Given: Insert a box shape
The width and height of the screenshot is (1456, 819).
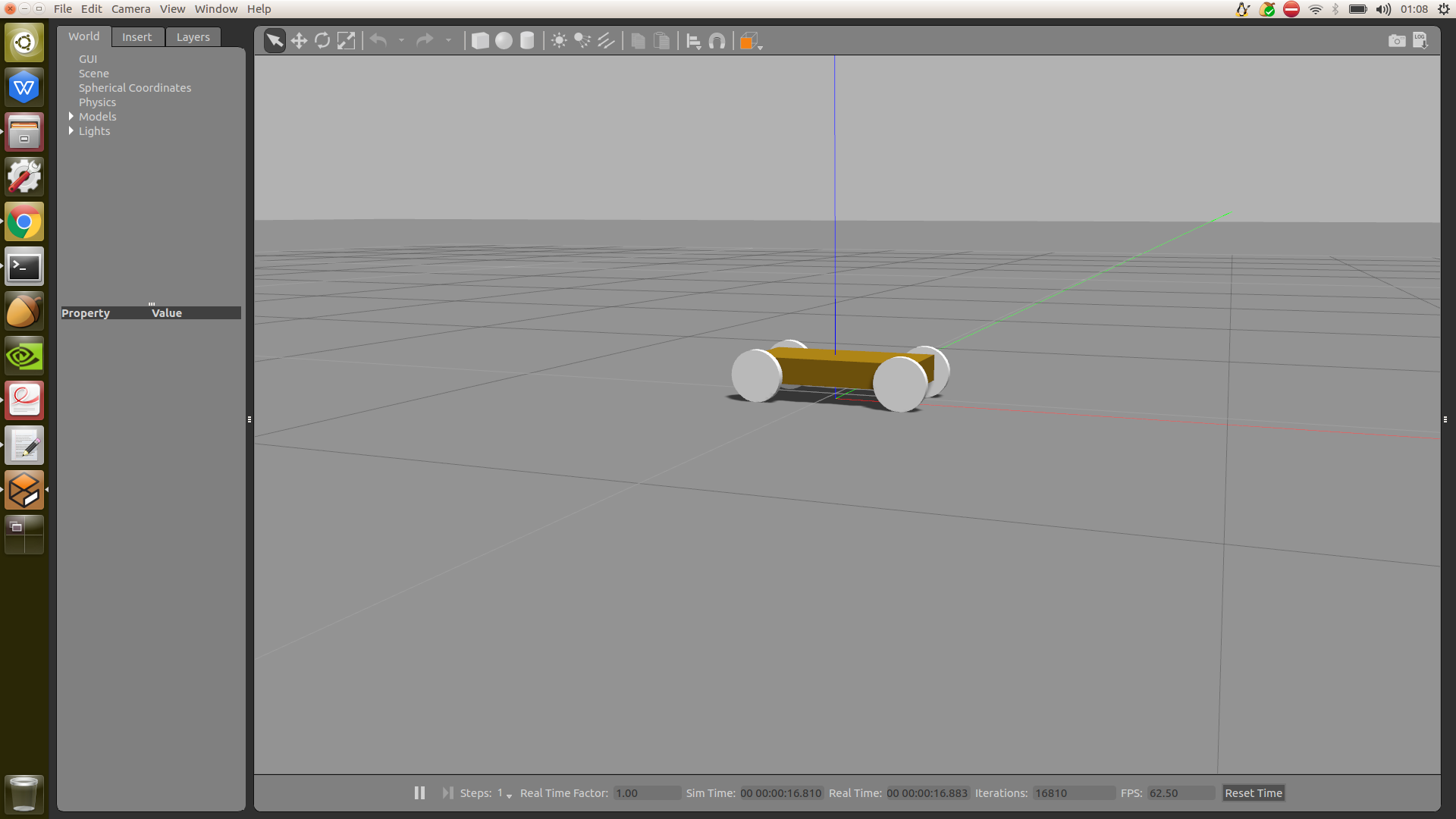Looking at the screenshot, I should click(480, 41).
